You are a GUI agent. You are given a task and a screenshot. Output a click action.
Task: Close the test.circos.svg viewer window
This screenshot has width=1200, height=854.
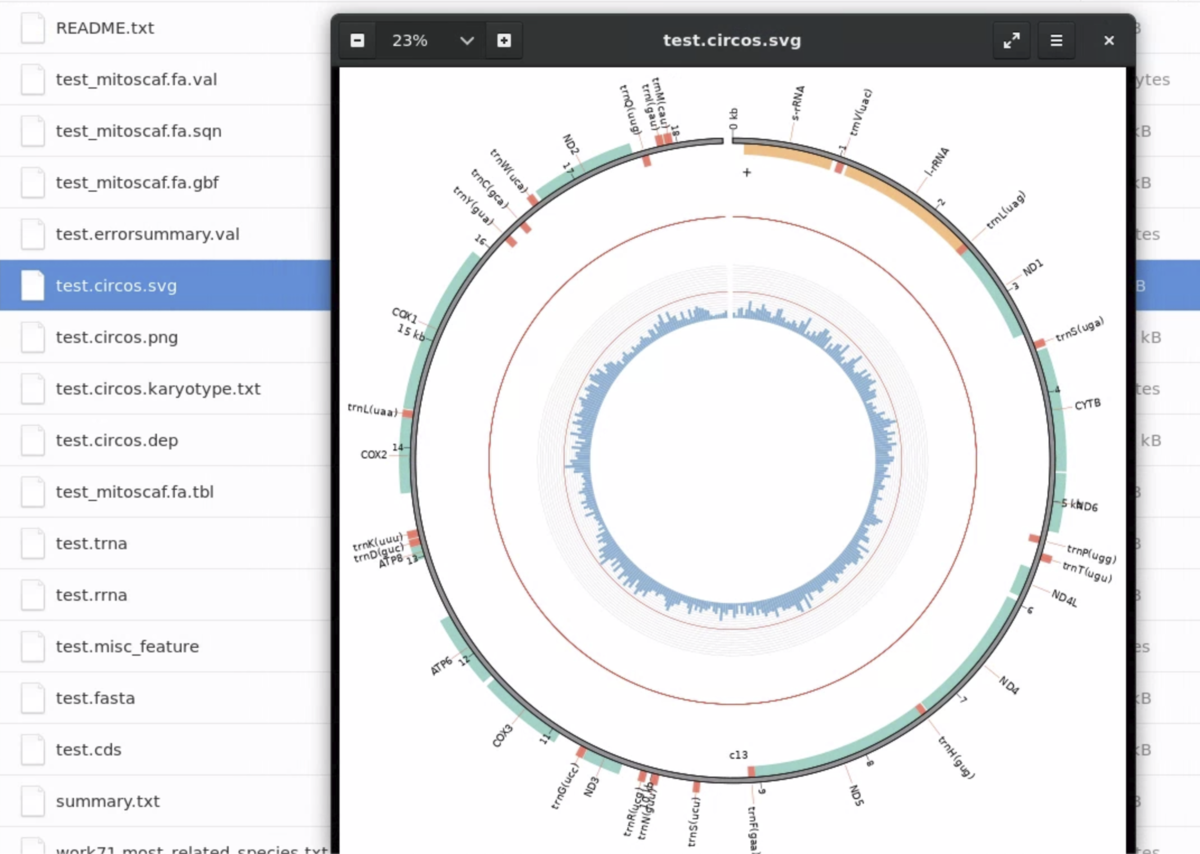click(x=1109, y=41)
